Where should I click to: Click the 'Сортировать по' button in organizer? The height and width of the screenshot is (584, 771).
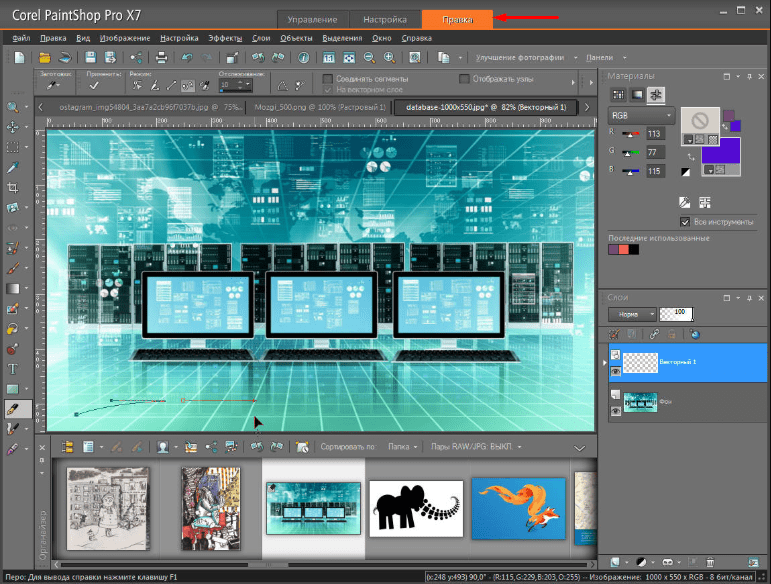click(347, 447)
